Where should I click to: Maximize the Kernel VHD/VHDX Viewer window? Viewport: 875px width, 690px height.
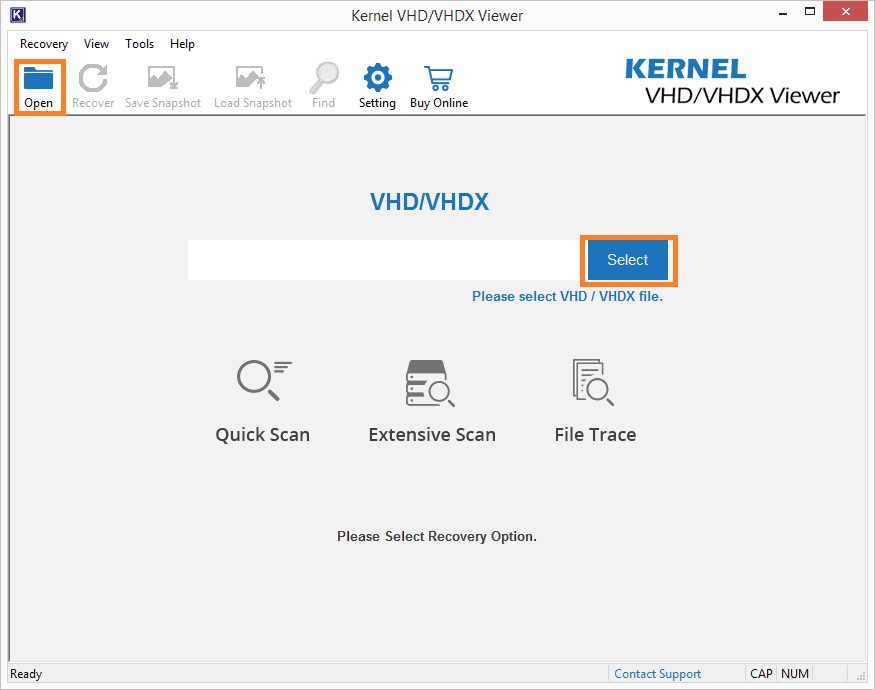coord(810,12)
